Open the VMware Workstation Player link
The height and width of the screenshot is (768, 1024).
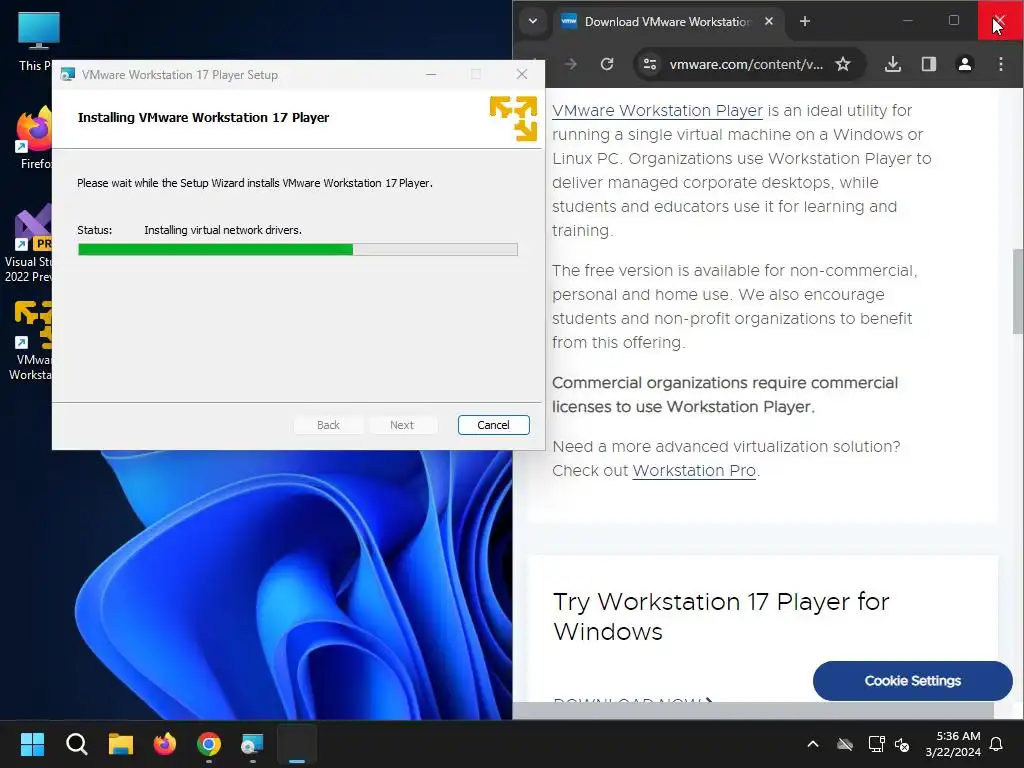click(657, 110)
